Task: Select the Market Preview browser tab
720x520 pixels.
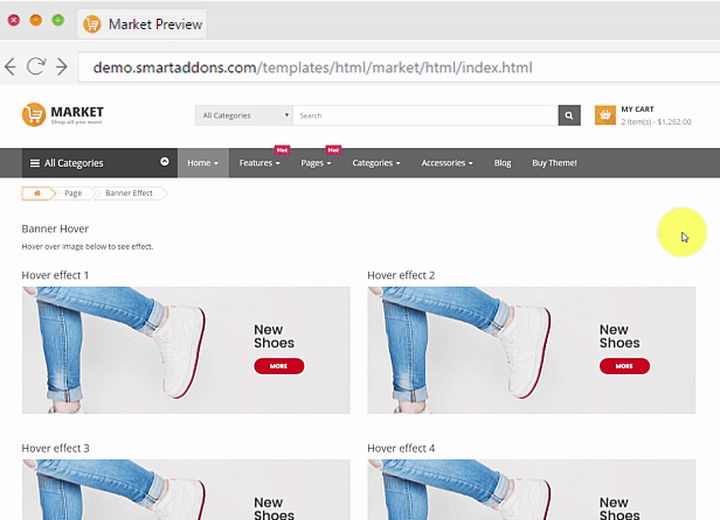Action: 143,24
